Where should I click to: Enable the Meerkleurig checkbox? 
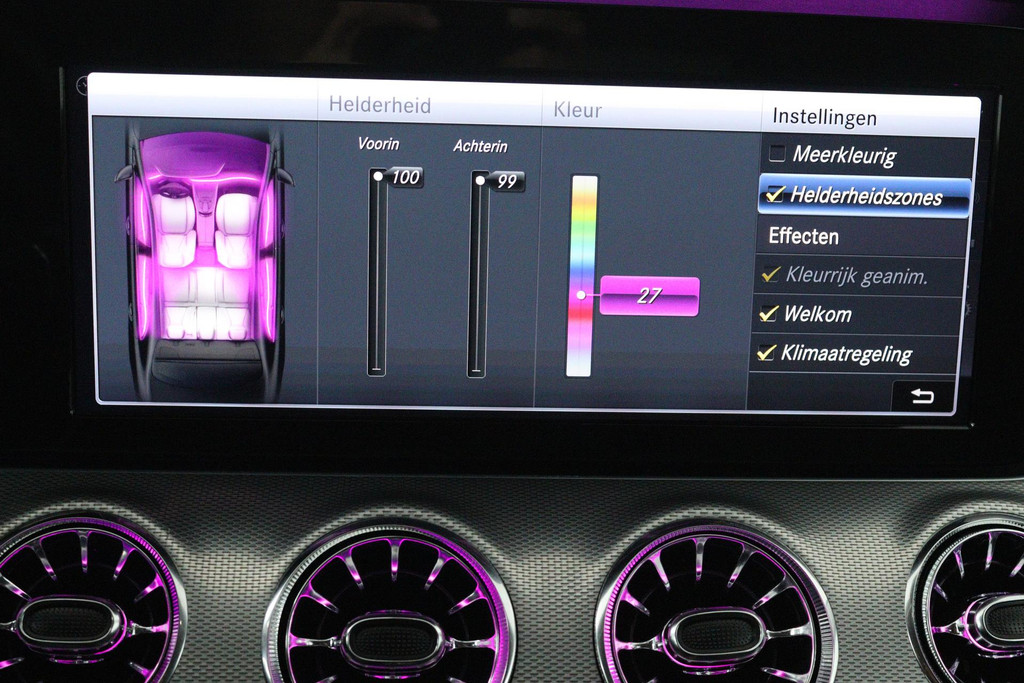[x=777, y=153]
